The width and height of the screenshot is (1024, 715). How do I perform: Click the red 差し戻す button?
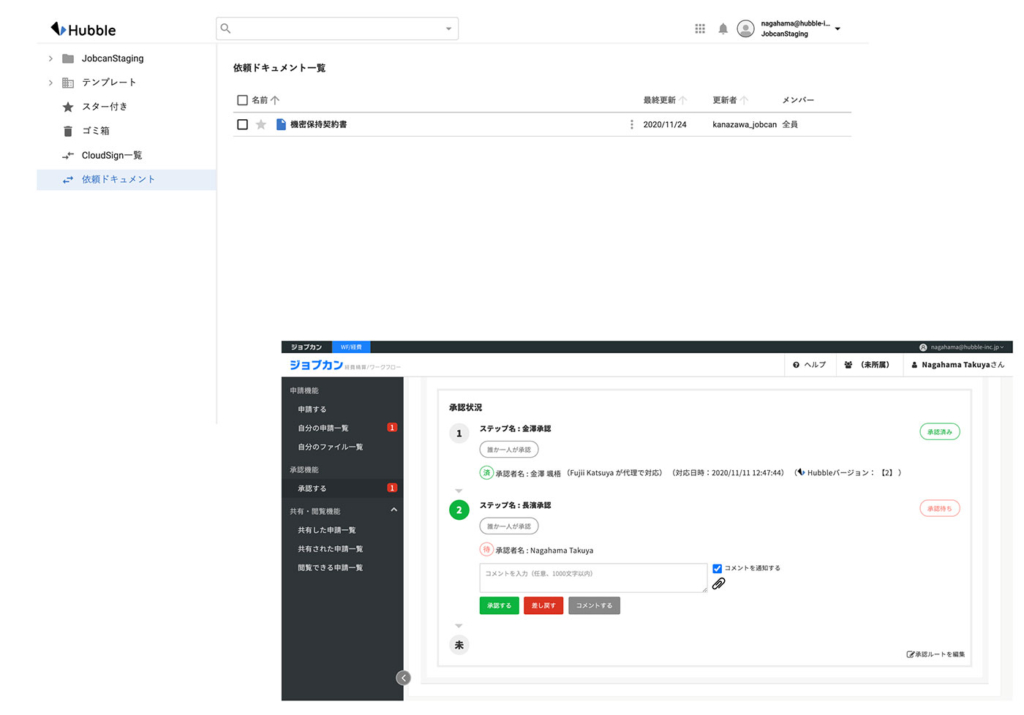[x=543, y=606]
